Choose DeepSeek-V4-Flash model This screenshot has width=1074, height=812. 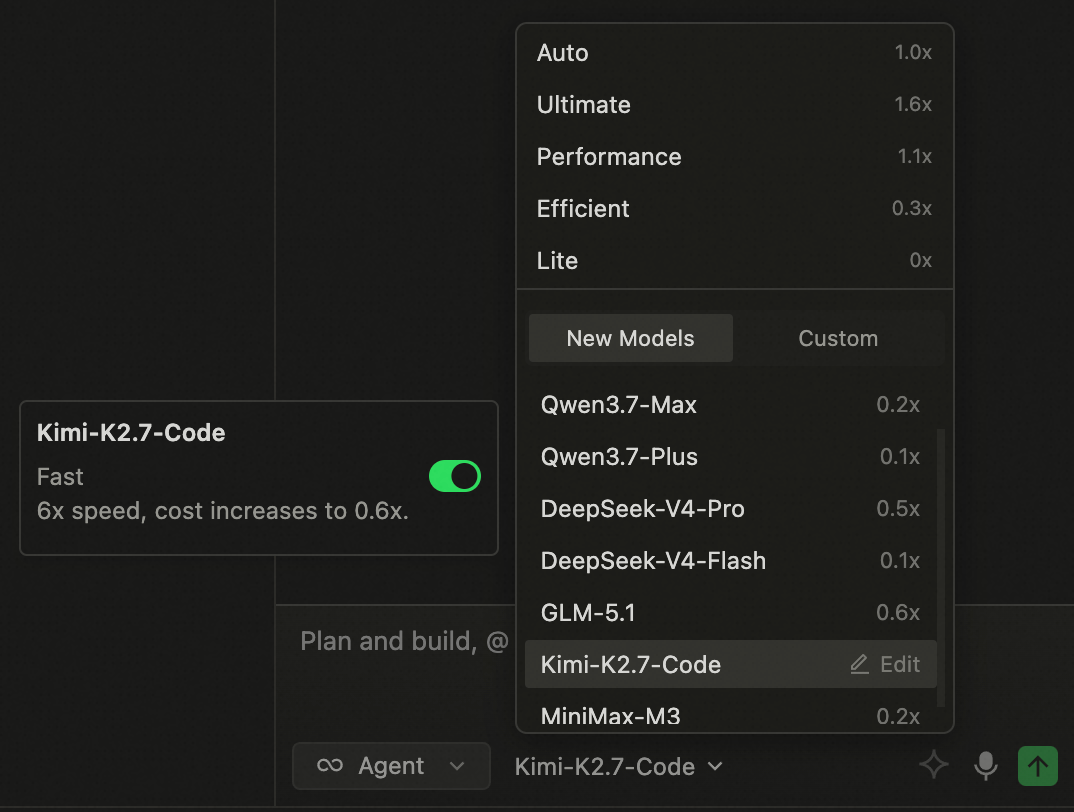pos(730,561)
